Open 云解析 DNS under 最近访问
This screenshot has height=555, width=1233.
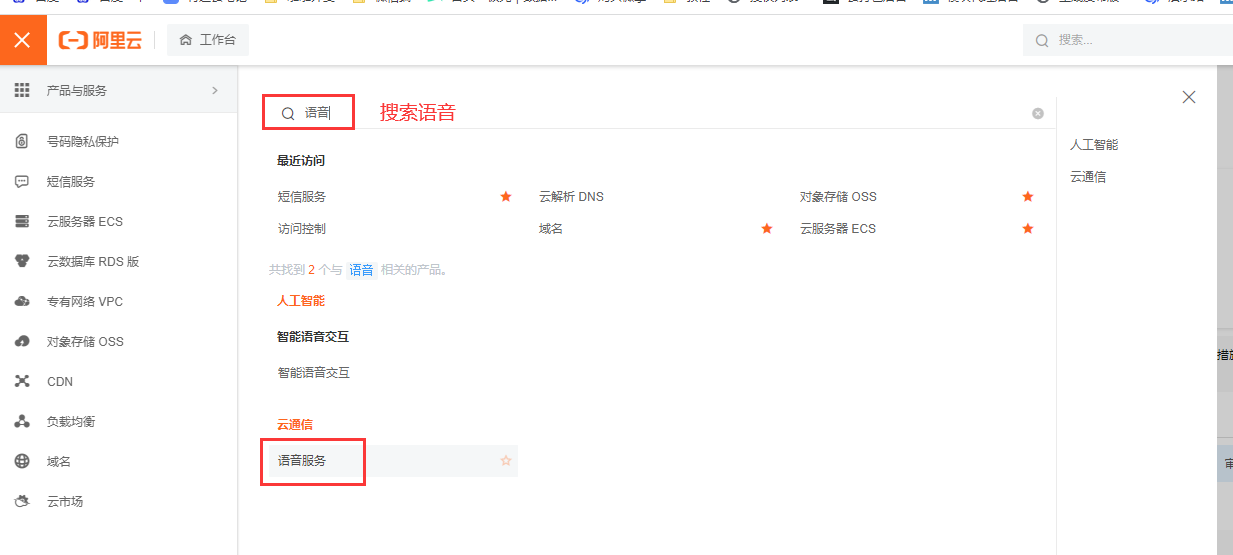click(571, 197)
